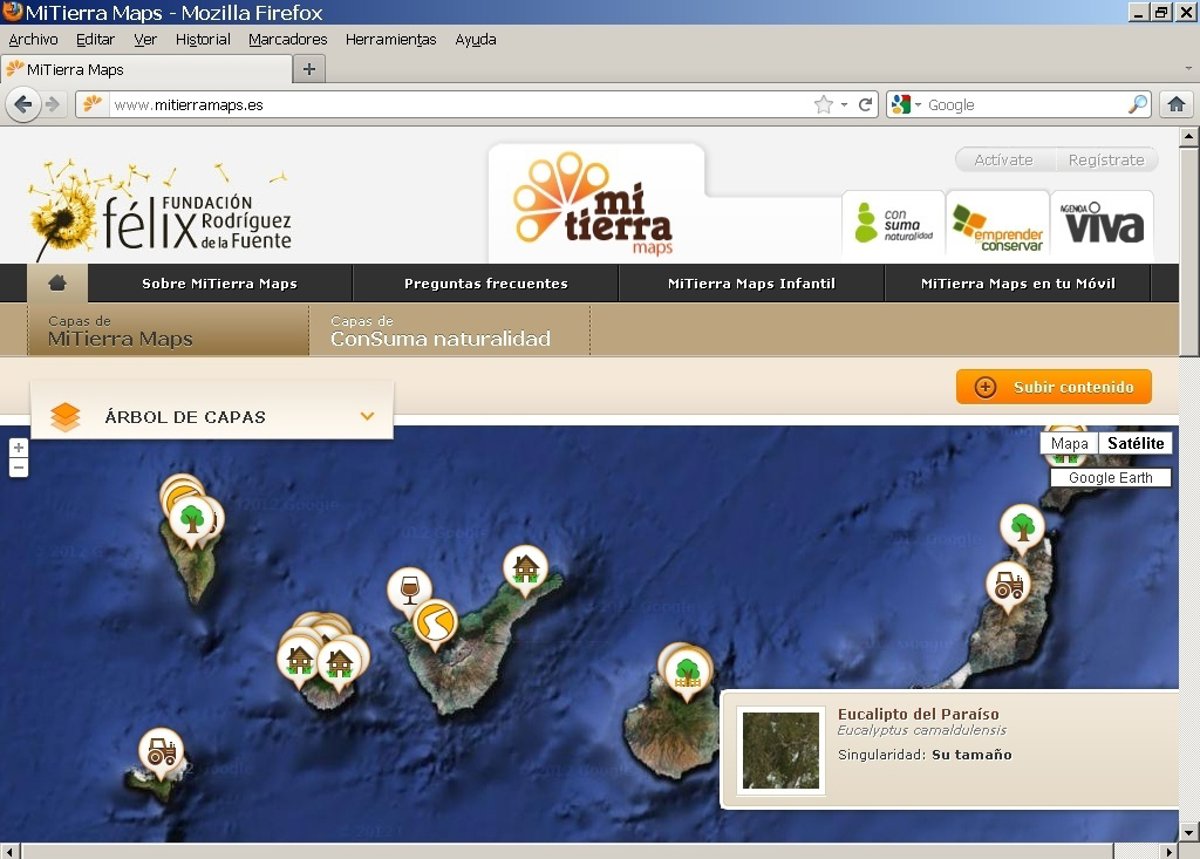This screenshot has width=1200, height=859.
Task: Click the Subir contenido button
Action: (x=1053, y=387)
